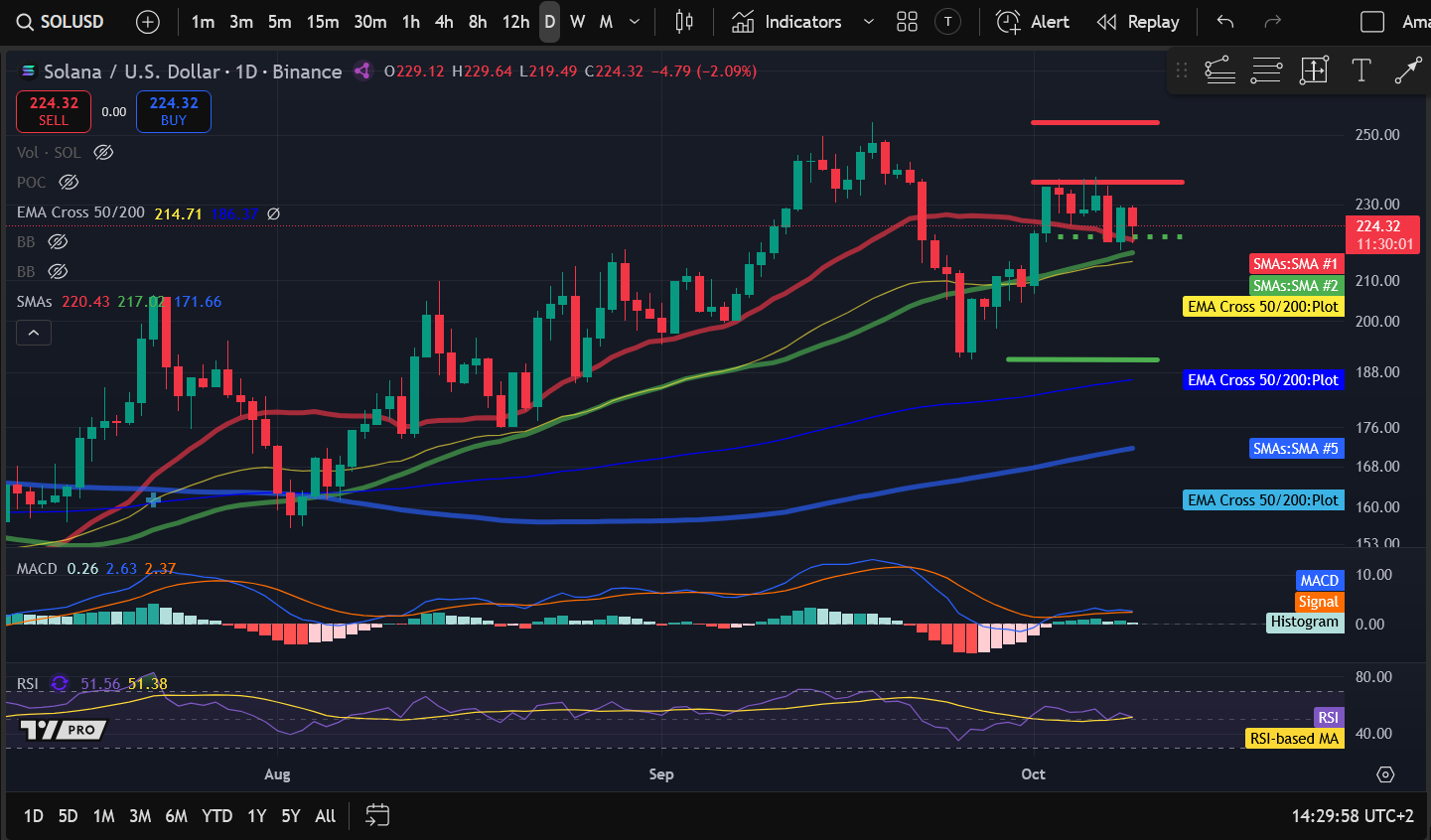Undo the last chart action

[x=1225, y=22]
